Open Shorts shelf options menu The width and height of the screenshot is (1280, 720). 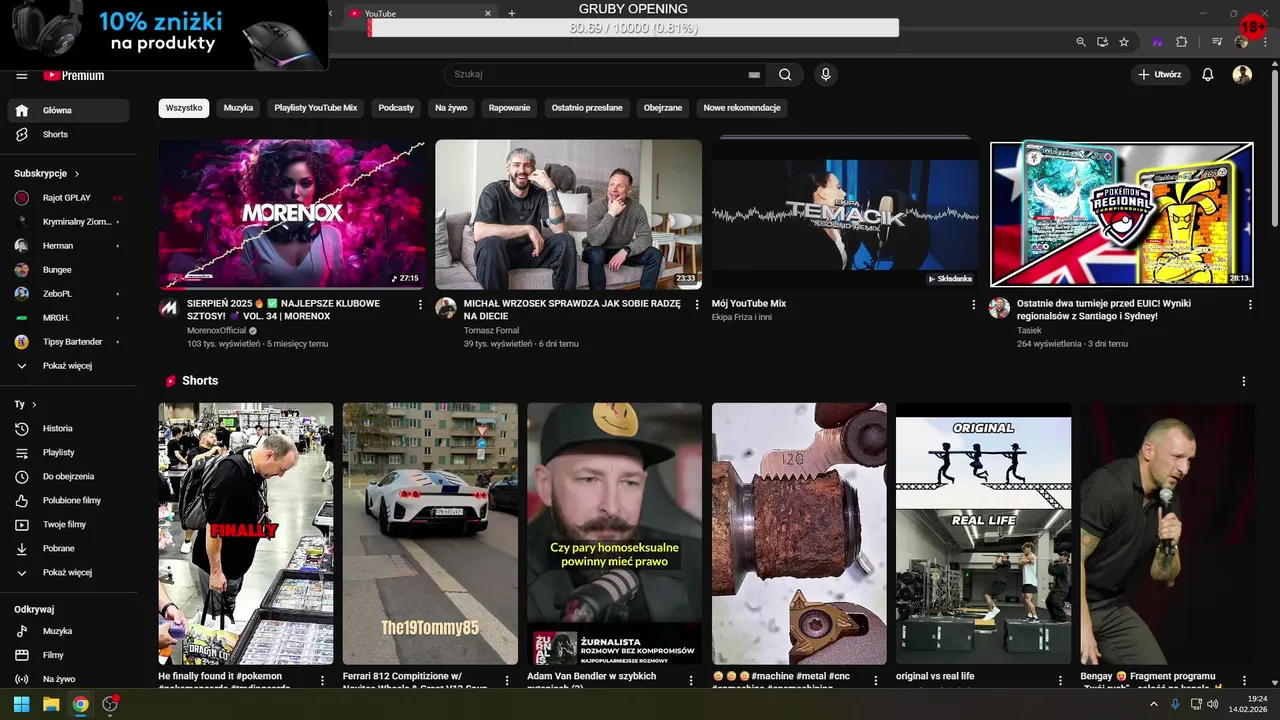click(1244, 382)
